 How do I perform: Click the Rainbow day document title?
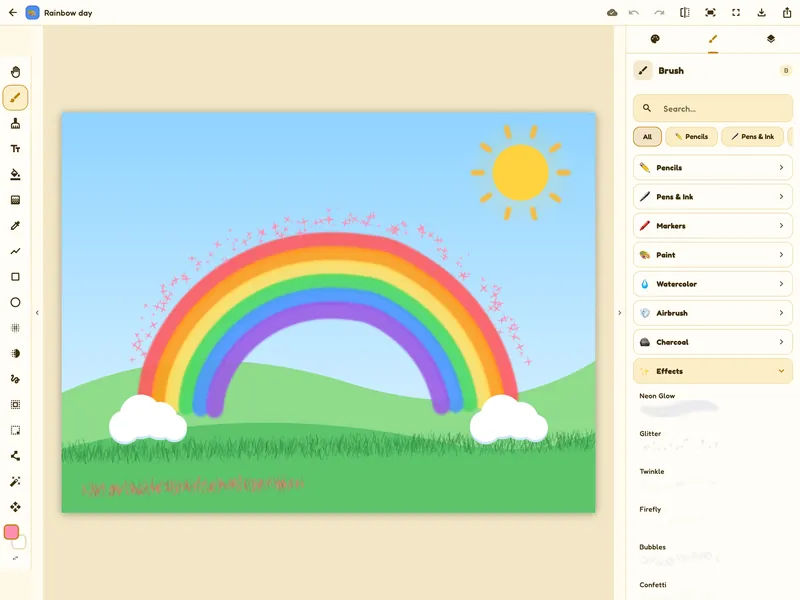pyautogui.click(x=68, y=13)
